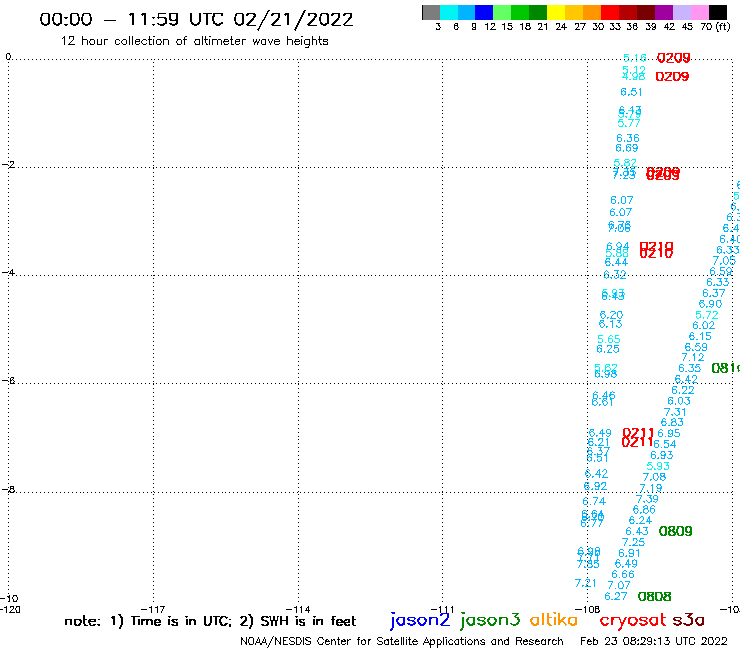Click the note about Time in UTC and SWH in feet
Screen dimensions: 740x650
(x=210, y=621)
